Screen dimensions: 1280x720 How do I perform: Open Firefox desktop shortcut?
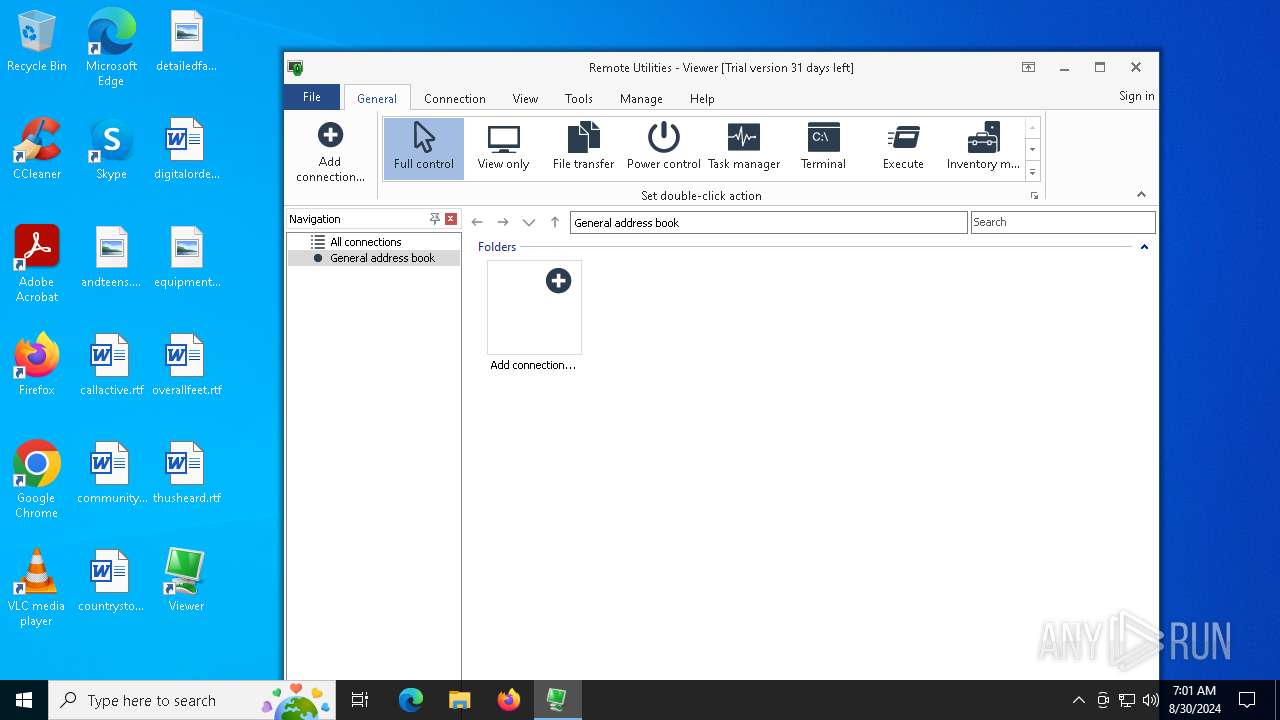37,366
